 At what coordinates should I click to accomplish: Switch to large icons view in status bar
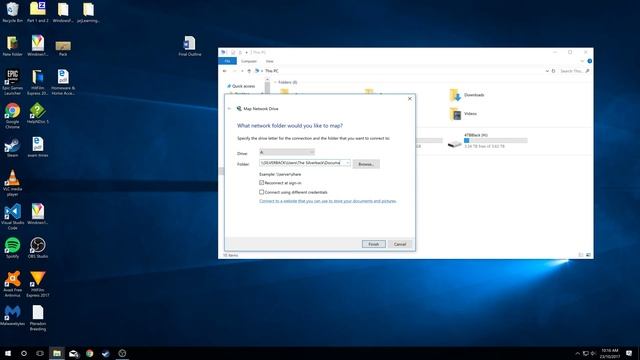point(588,255)
